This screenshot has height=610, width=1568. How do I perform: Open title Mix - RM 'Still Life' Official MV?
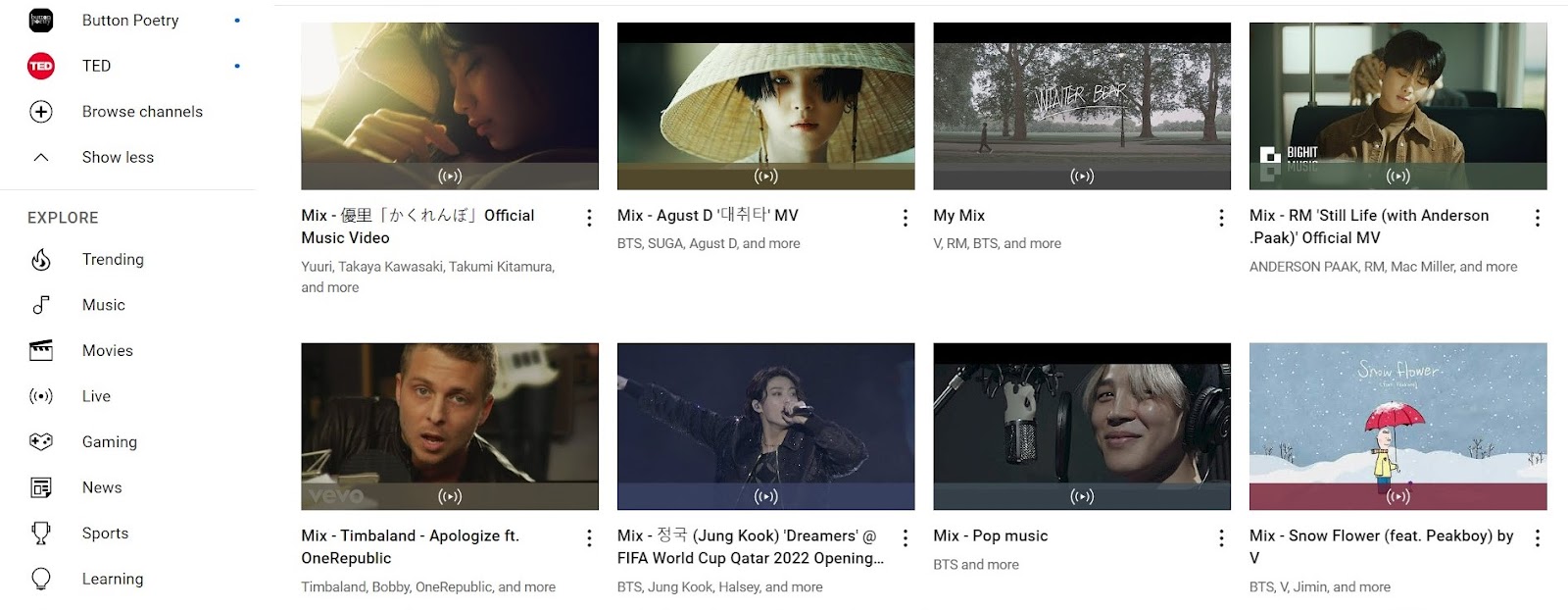coord(1369,227)
